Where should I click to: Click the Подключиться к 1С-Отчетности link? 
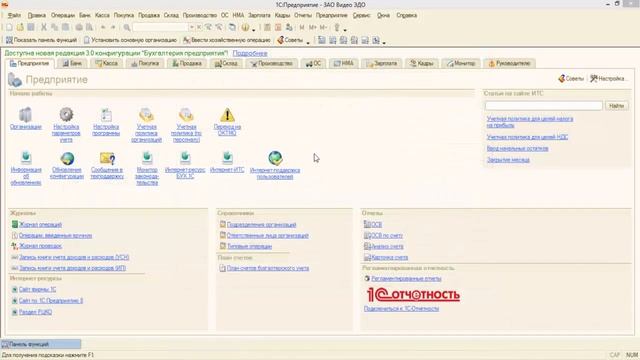pos(401,309)
